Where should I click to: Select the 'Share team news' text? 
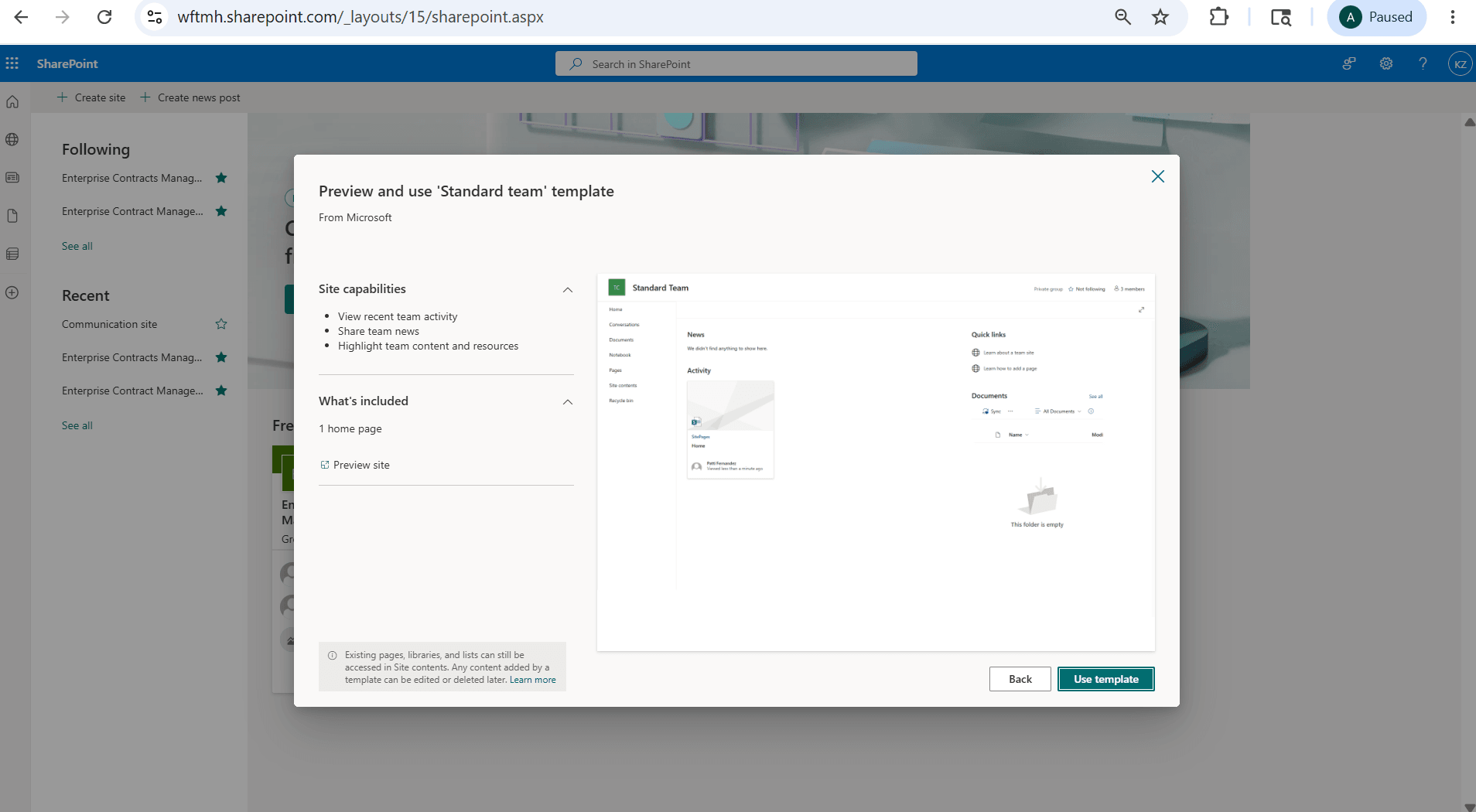378,331
